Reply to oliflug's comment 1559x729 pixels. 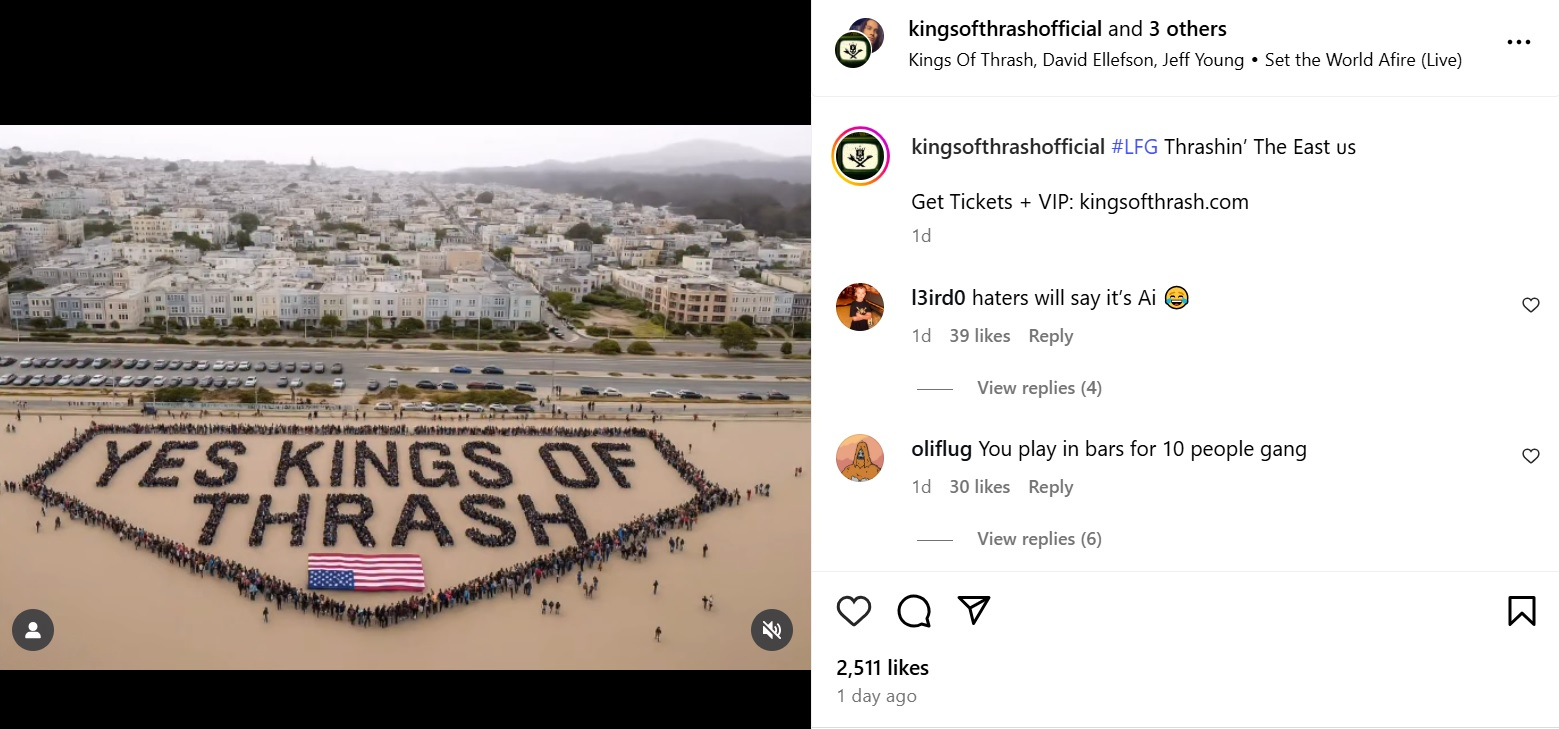[x=1050, y=487]
